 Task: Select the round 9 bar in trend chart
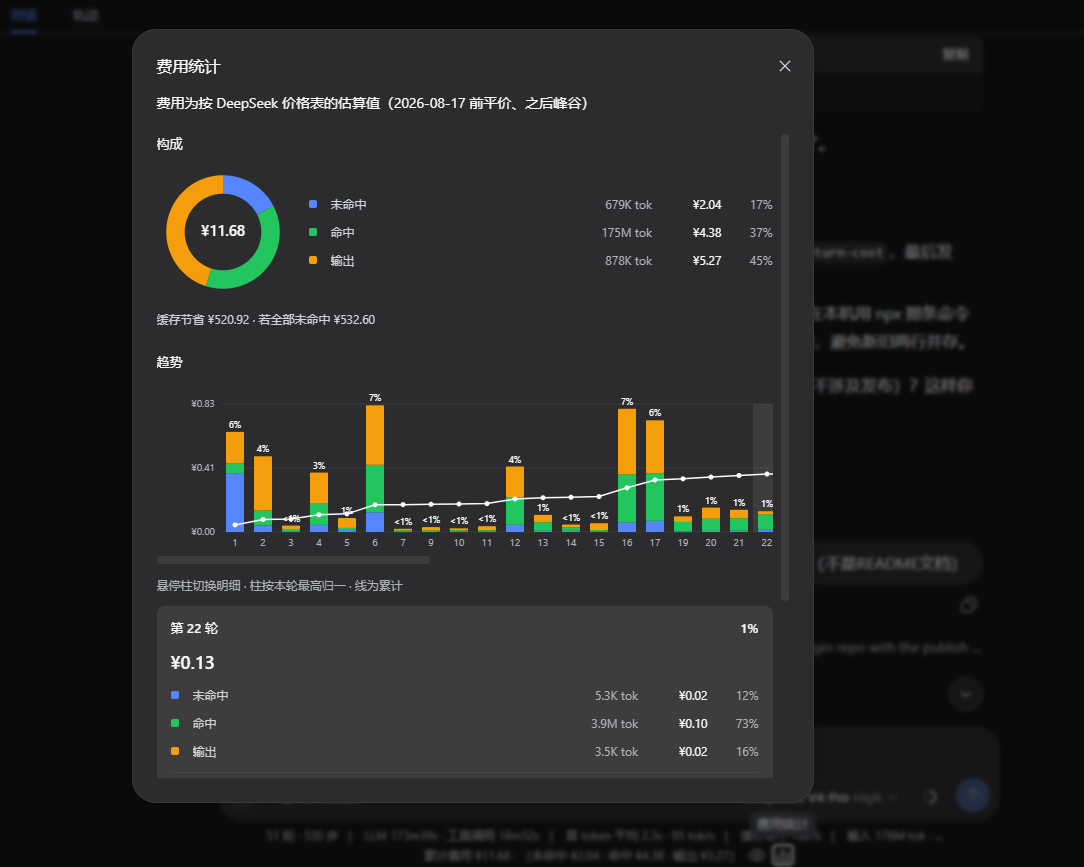click(x=431, y=530)
